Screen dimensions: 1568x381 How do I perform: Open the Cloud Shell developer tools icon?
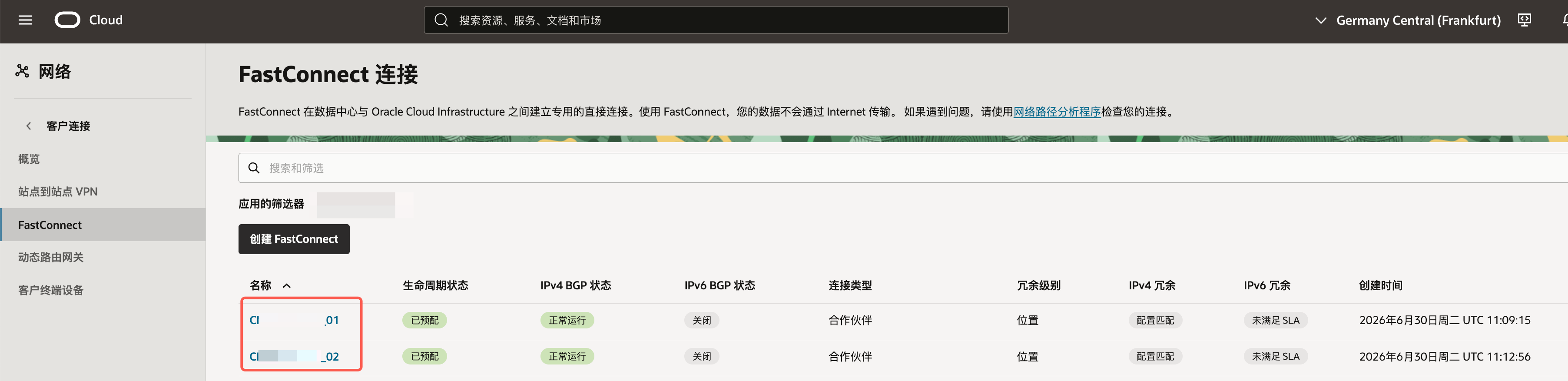coord(1524,20)
